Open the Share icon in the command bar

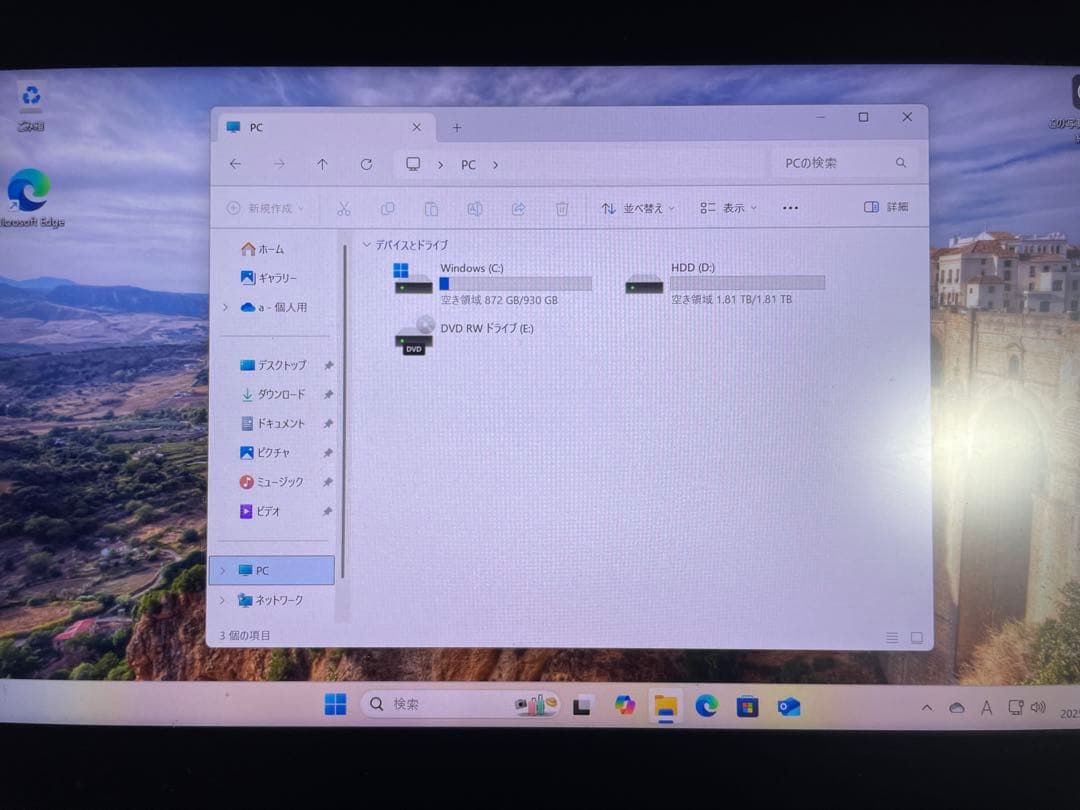[x=518, y=208]
